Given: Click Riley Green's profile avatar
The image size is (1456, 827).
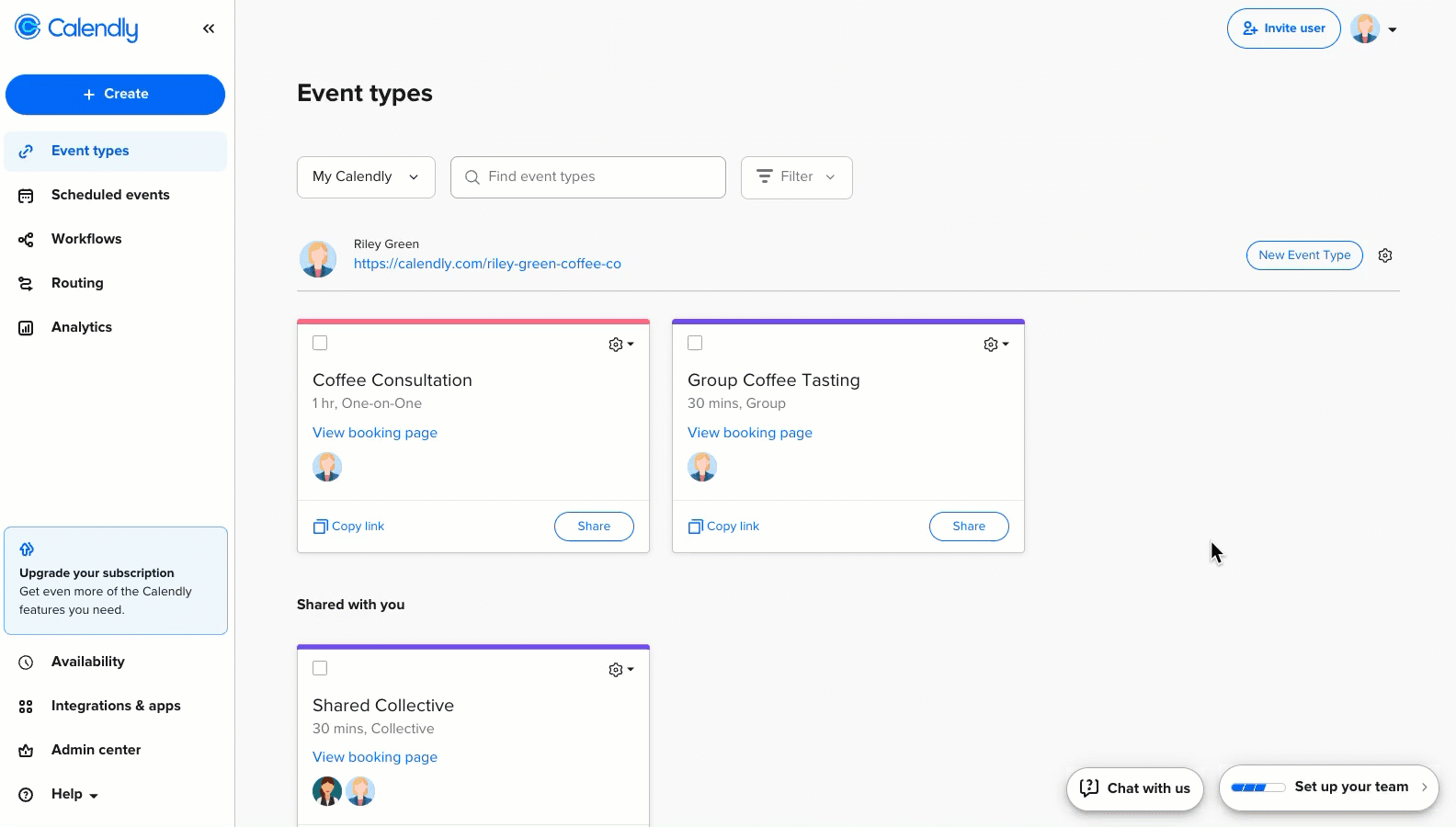Looking at the screenshot, I should click(318, 259).
